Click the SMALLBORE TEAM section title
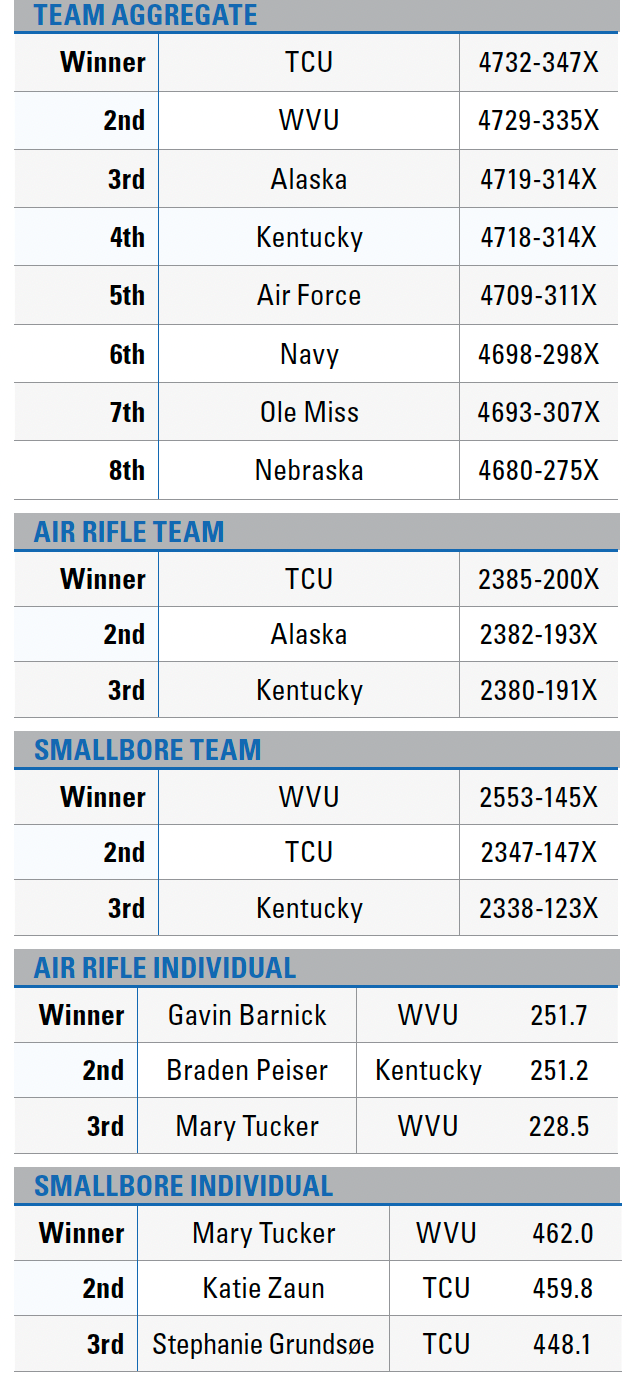 point(147,750)
